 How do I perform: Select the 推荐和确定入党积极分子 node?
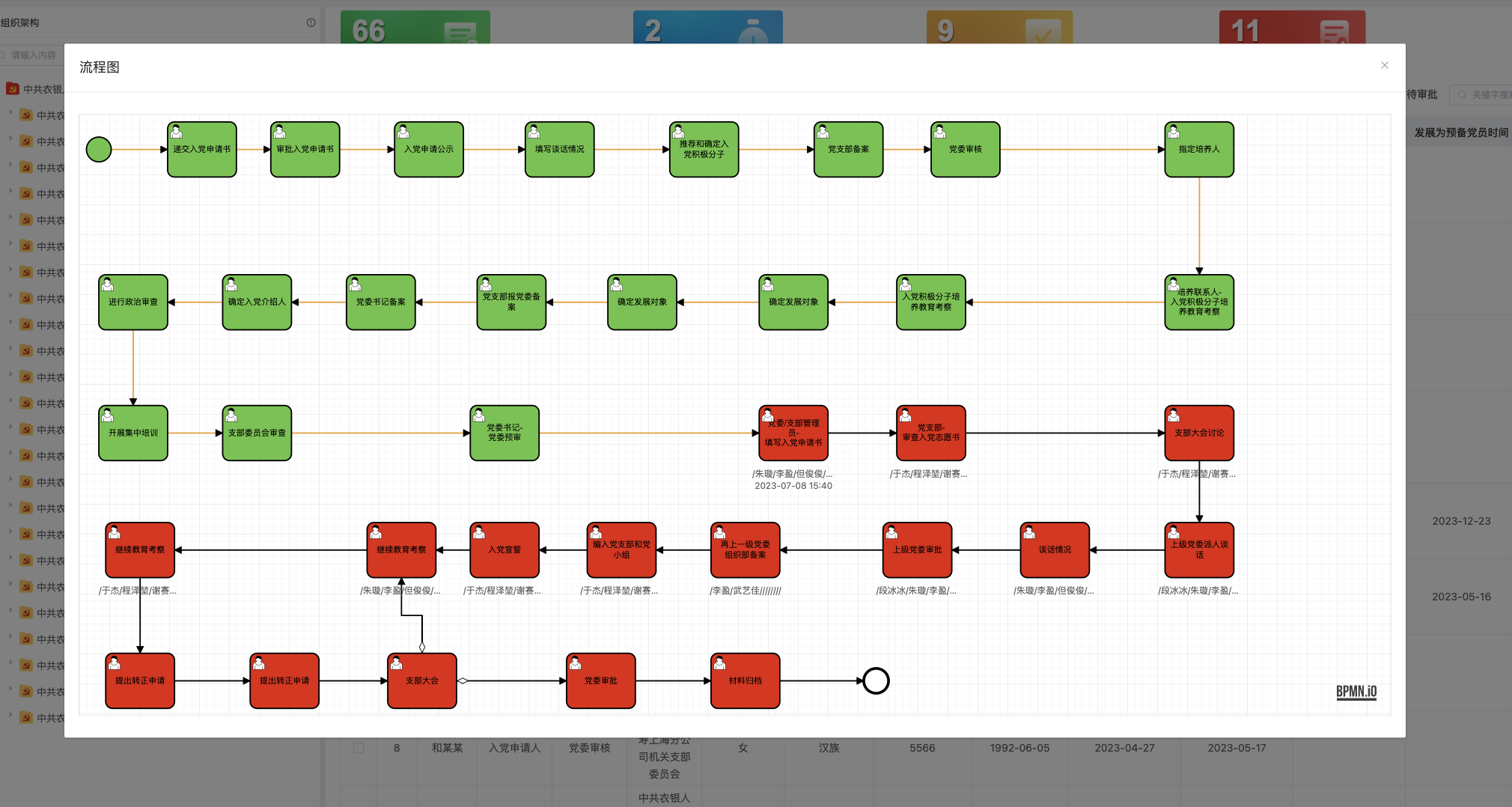[704, 150]
